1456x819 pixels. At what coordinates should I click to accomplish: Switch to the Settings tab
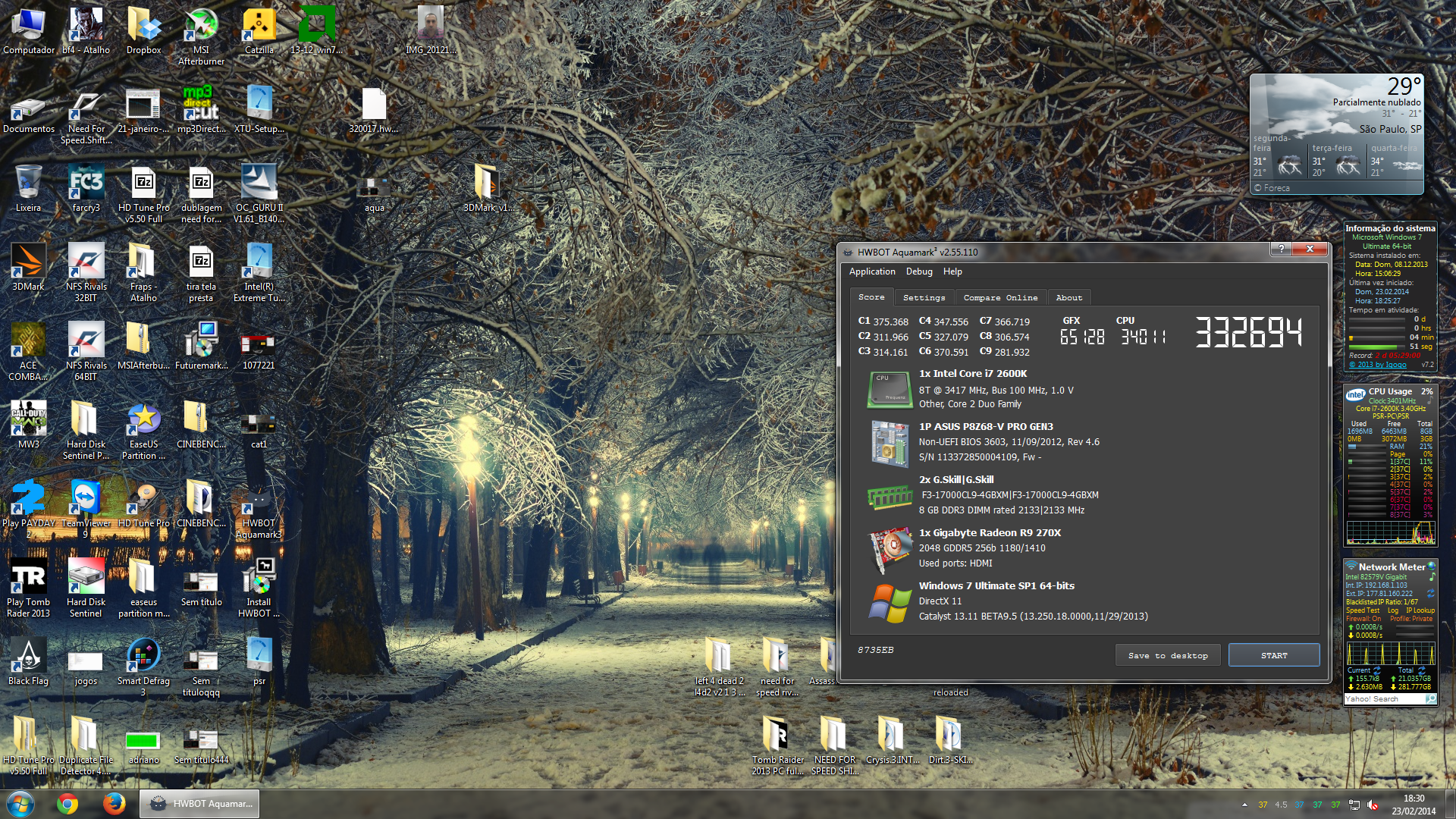tap(924, 297)
